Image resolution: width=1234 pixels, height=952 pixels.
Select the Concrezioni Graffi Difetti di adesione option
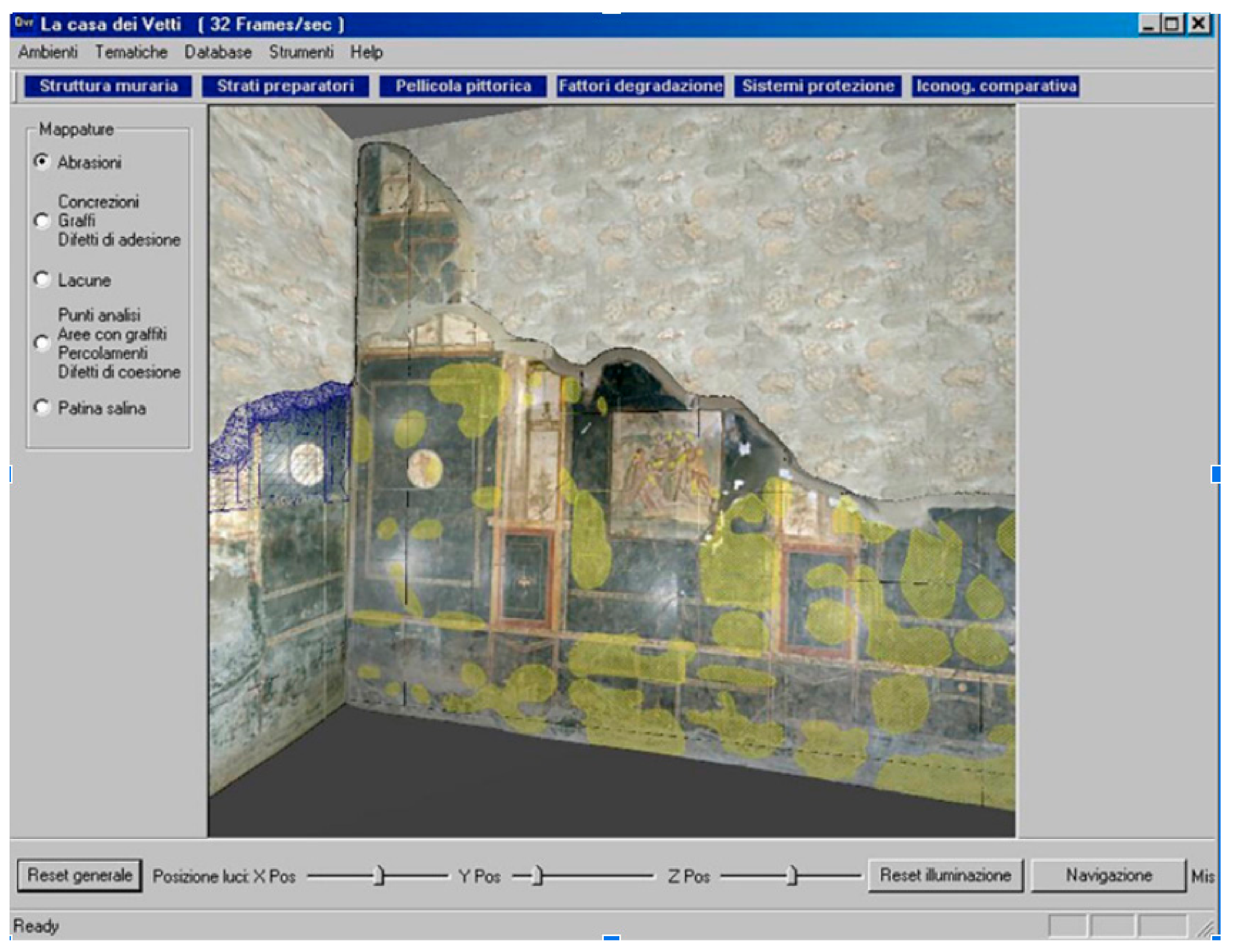pos(42,220)
